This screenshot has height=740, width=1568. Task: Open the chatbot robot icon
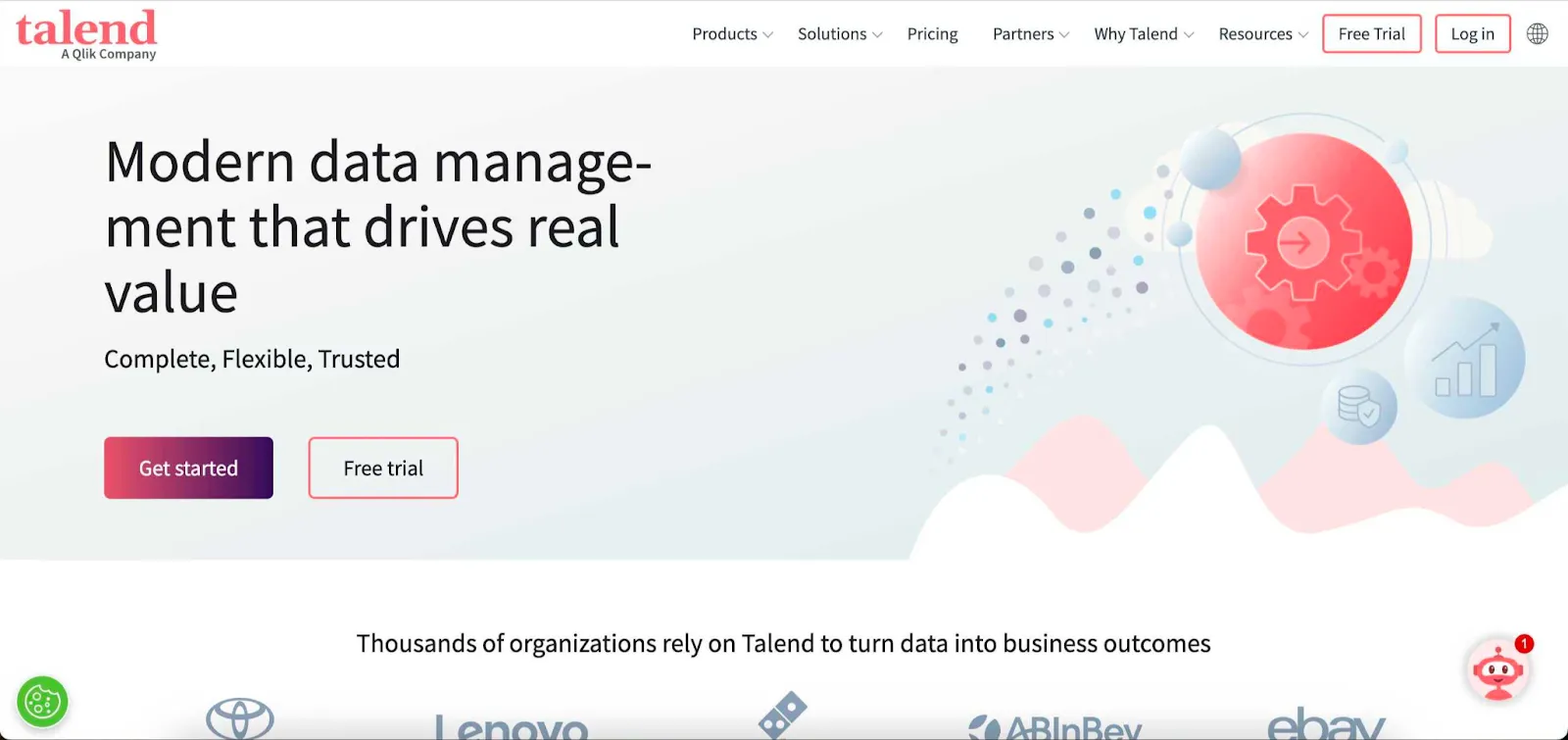point(1497,671)
